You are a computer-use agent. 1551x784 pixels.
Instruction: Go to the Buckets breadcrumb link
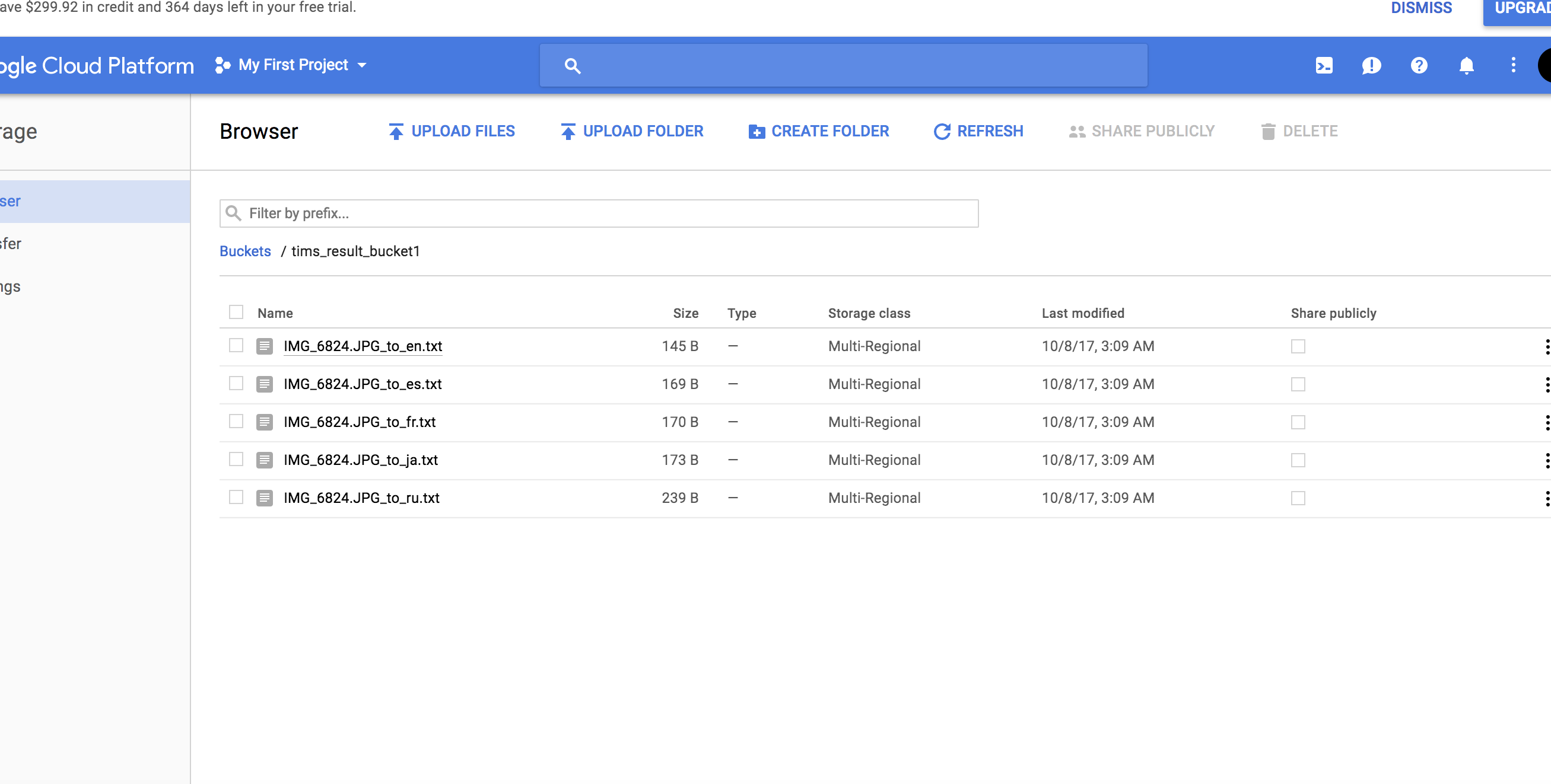[x=245, y=251]
